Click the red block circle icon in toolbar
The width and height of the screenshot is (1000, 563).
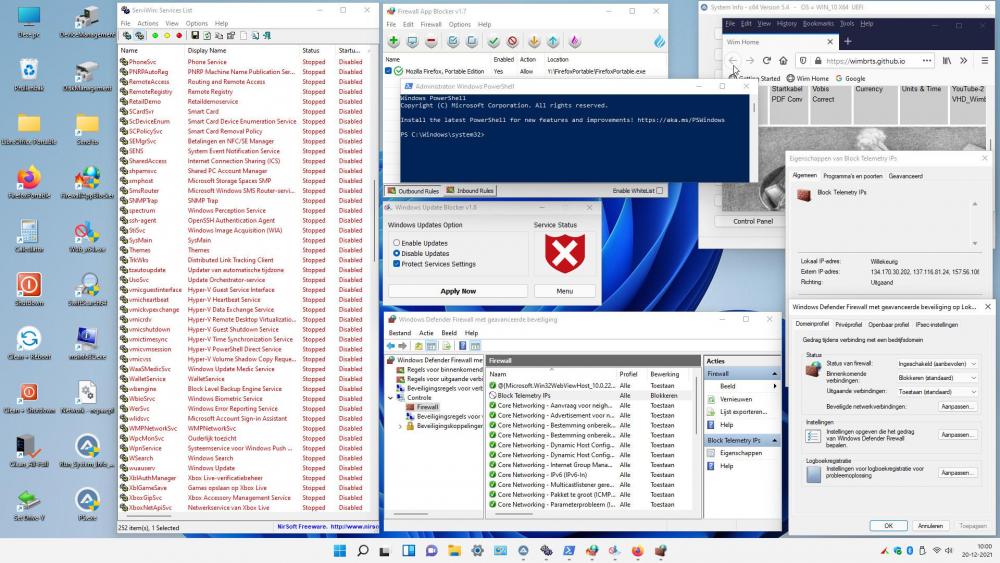tap(512, 42)
